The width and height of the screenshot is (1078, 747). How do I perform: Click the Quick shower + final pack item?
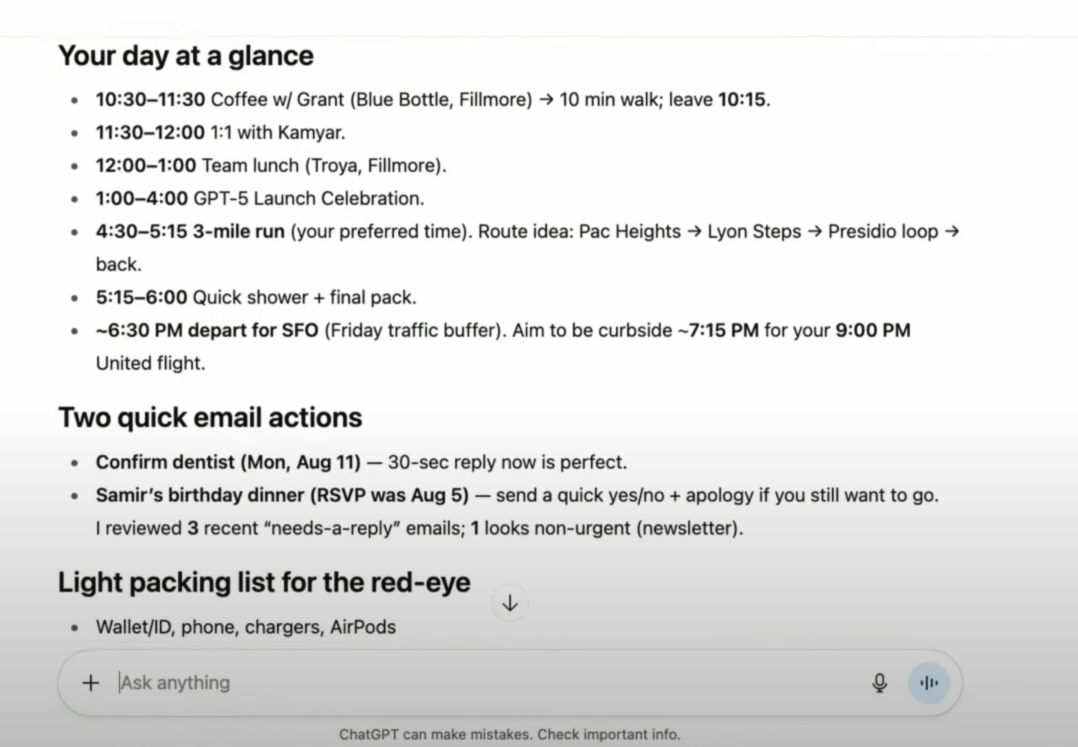point(256,298)
